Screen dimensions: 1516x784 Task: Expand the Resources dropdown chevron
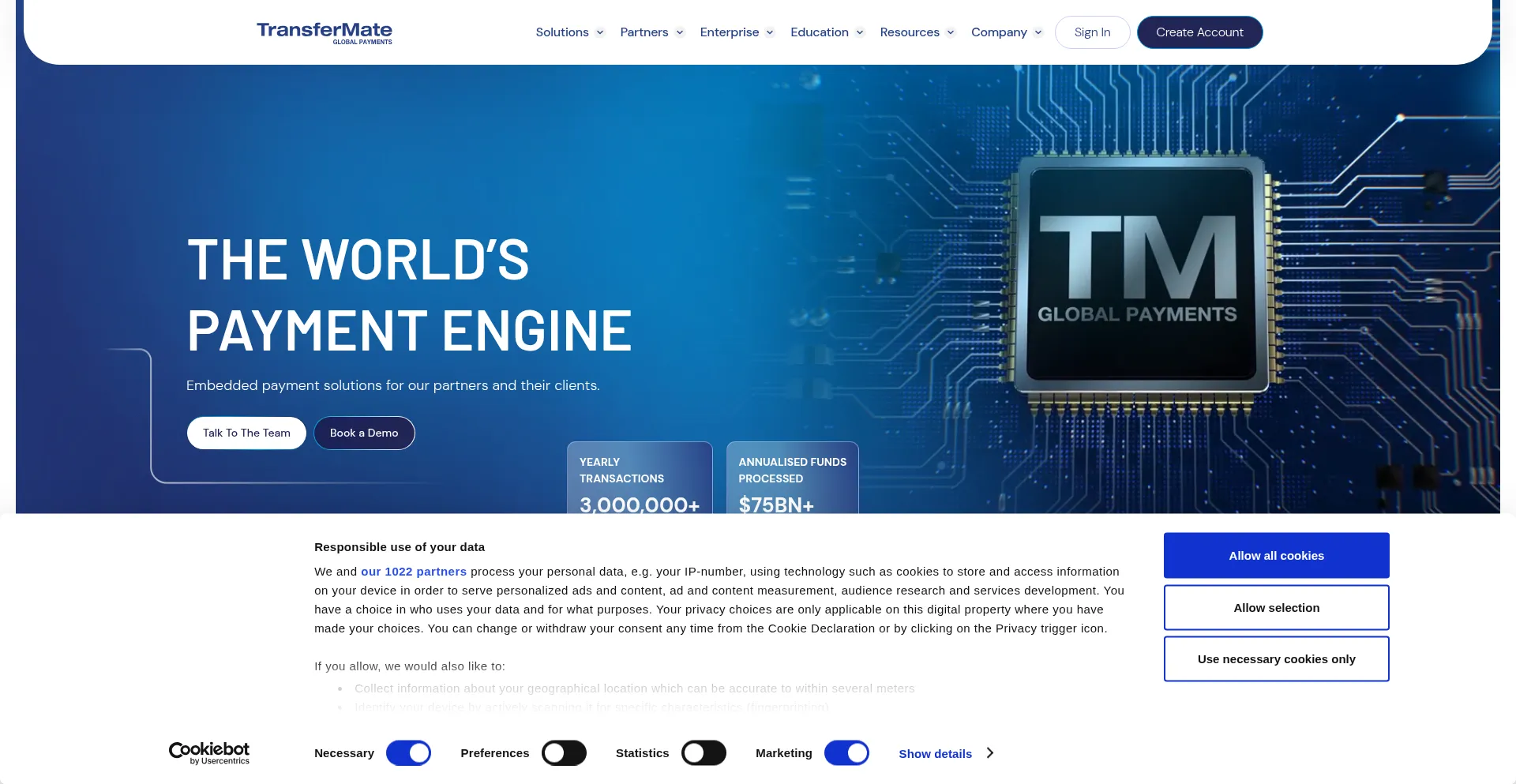coord(951,32)
